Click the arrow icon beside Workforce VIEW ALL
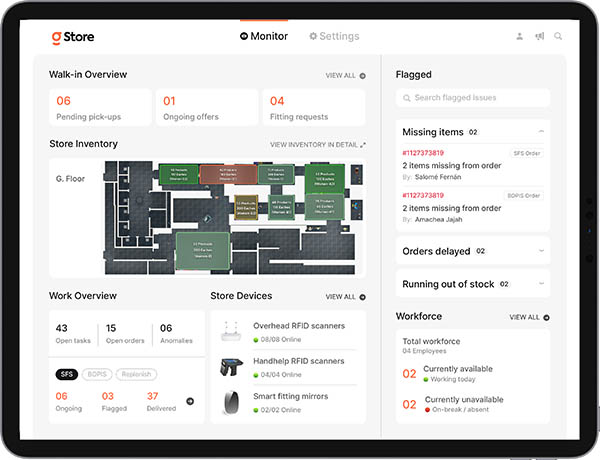600x460 pixels. (546, 317)
